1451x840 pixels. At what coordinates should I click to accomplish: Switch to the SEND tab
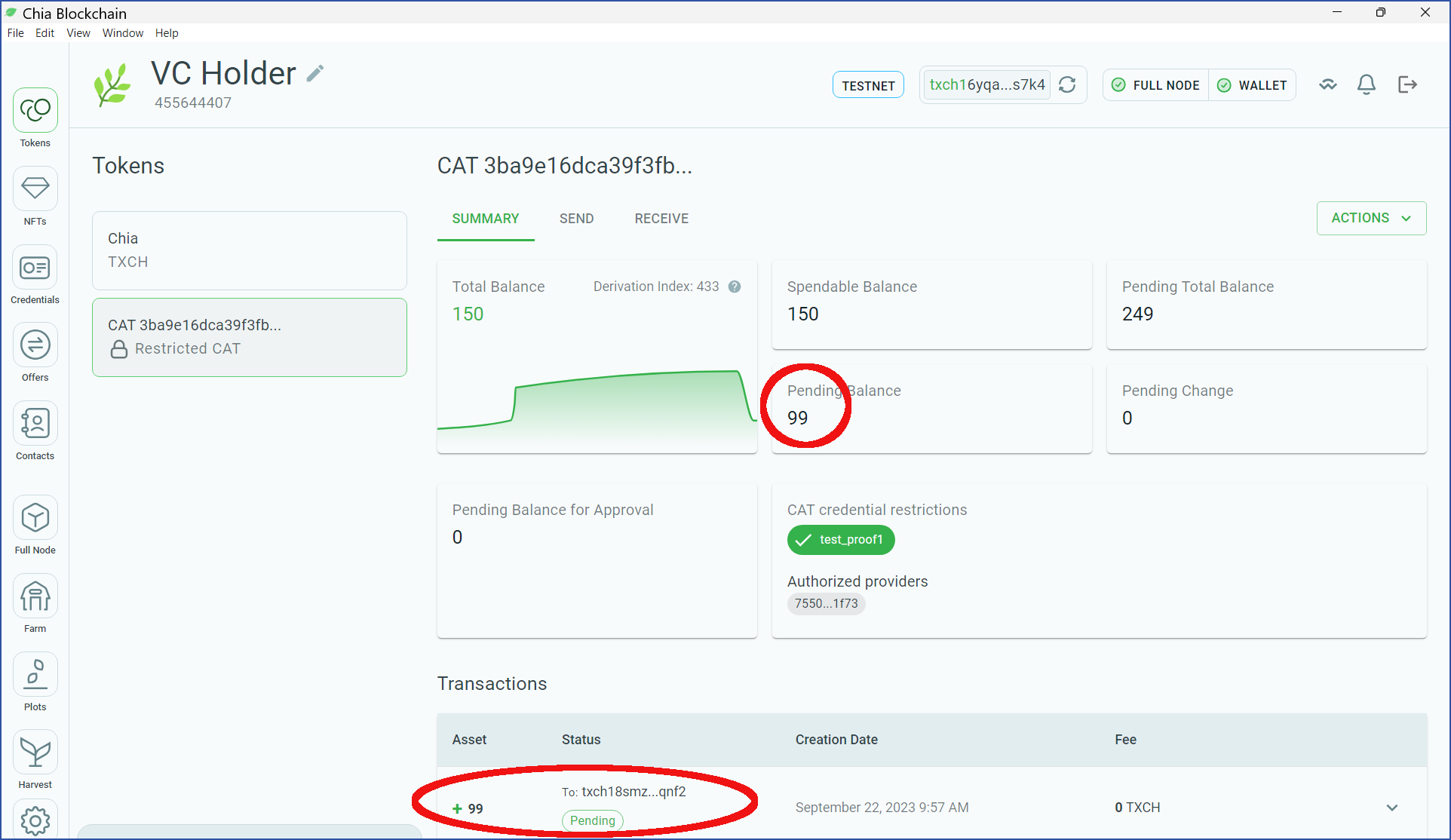pyautogui.click(x=577, y=219)
